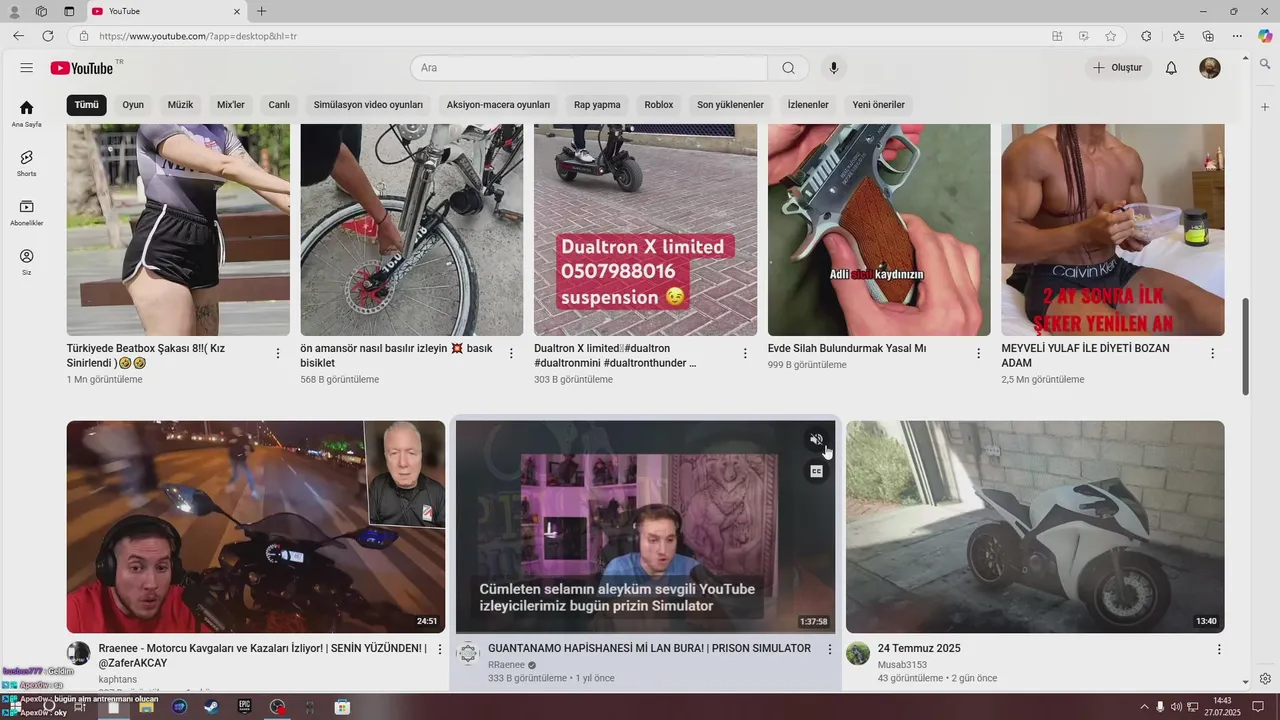Open the kaphtans channel link
The width and height of the screenshot is (1280, 720).
(x=118, y=680)
